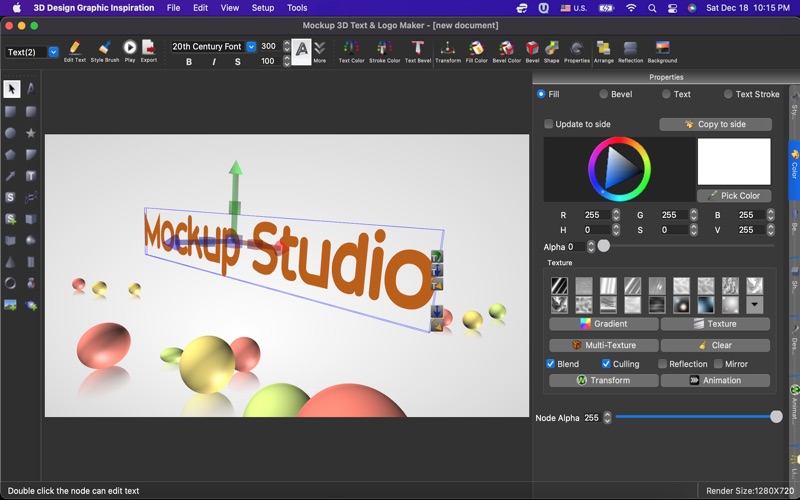The height and width of the screenshot is (500, 800).
Task: Open the Text Color tool
Action: 352,52
